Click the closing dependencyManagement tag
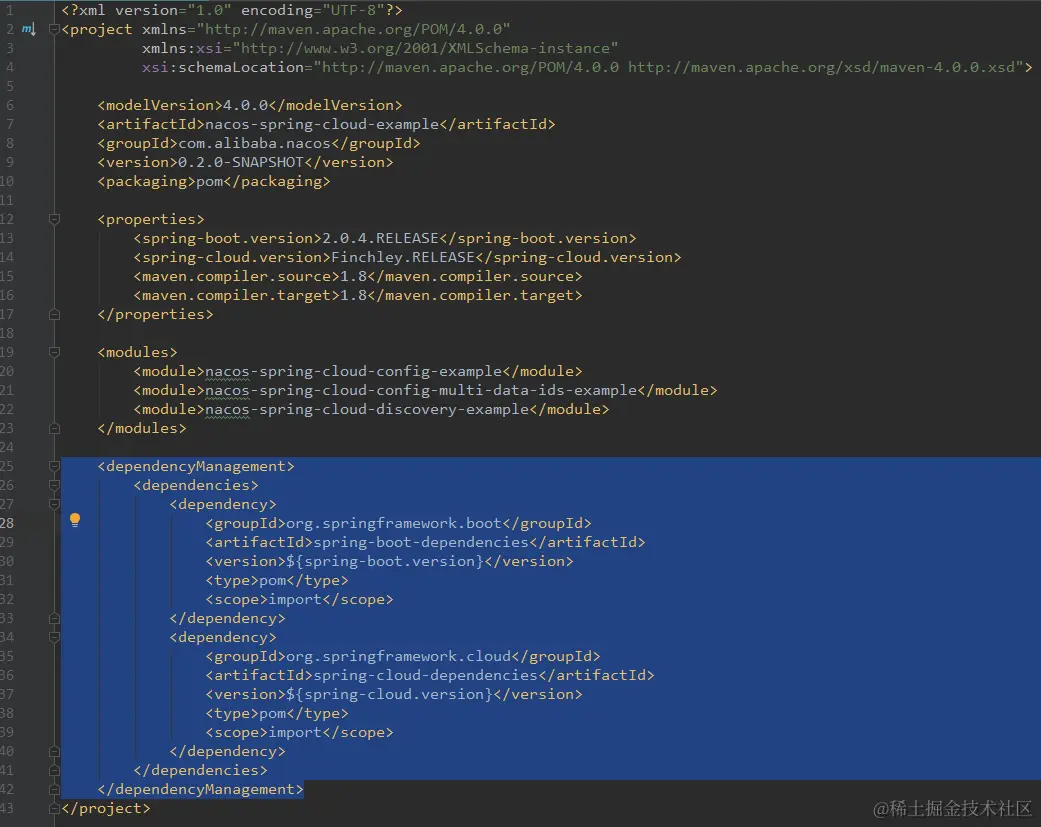The image size is (1041, 827). point(200,789)
